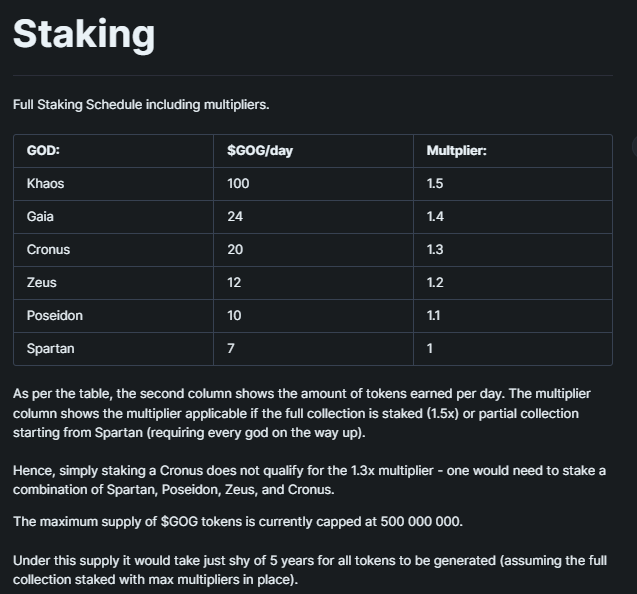This screenshot has height=594, width=637.
Task: Select the GOD: column header
Action: (113, 151)
